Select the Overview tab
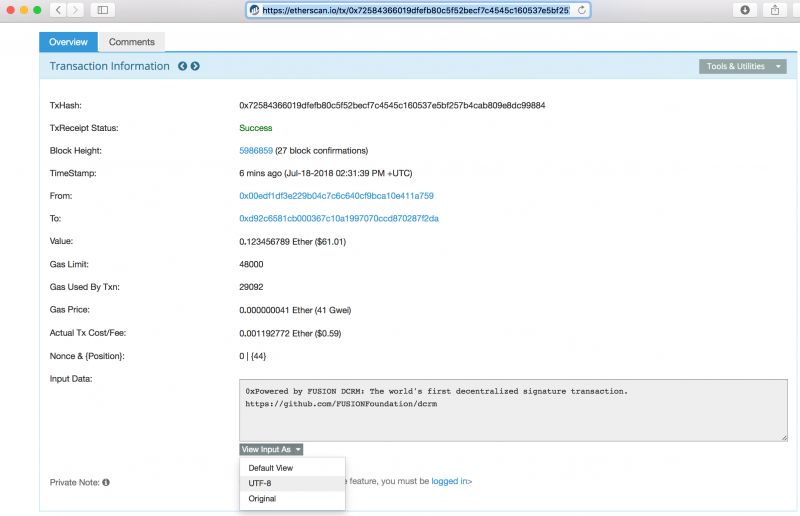Viewport: 800px width, 516px height. click(68, 42)
